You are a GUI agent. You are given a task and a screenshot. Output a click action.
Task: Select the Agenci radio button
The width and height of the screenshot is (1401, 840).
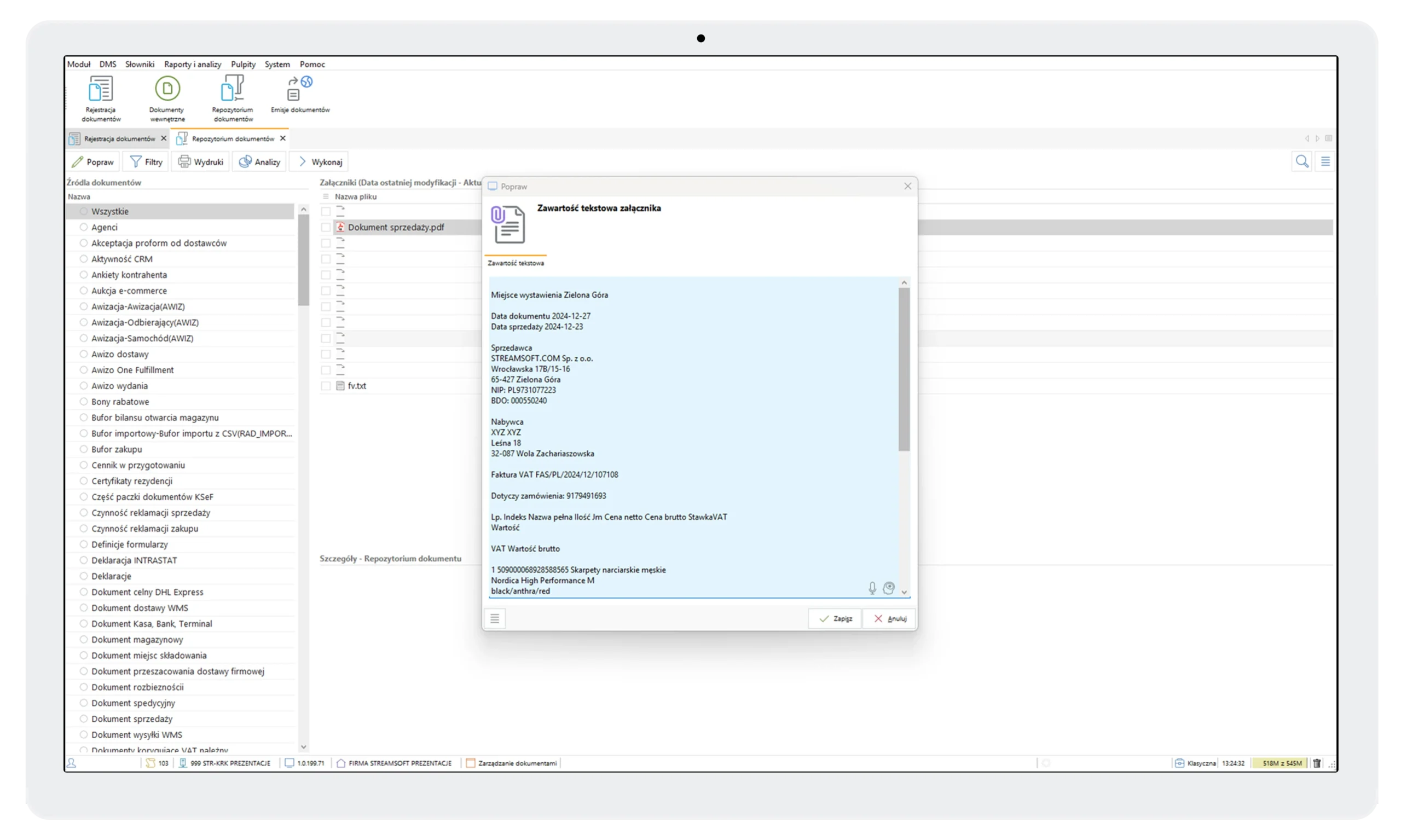pos(84,227)
